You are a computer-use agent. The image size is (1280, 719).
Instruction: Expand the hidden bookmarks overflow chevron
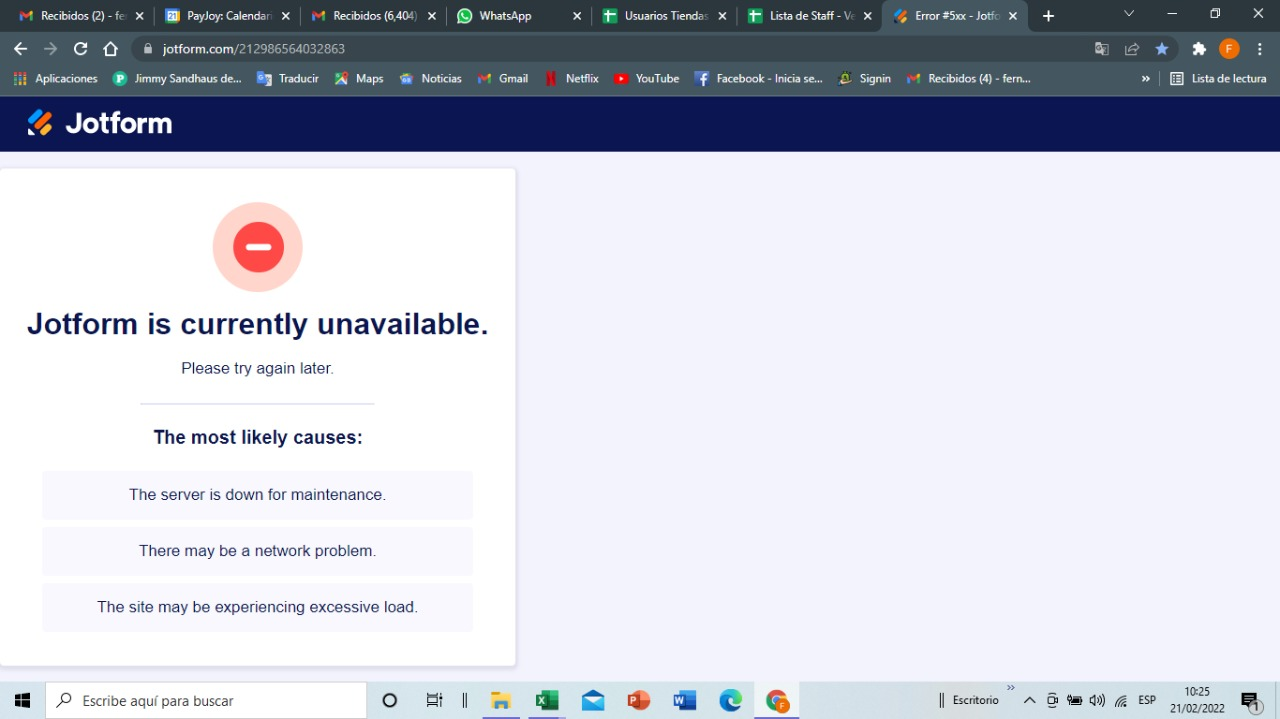point(1146,78)
